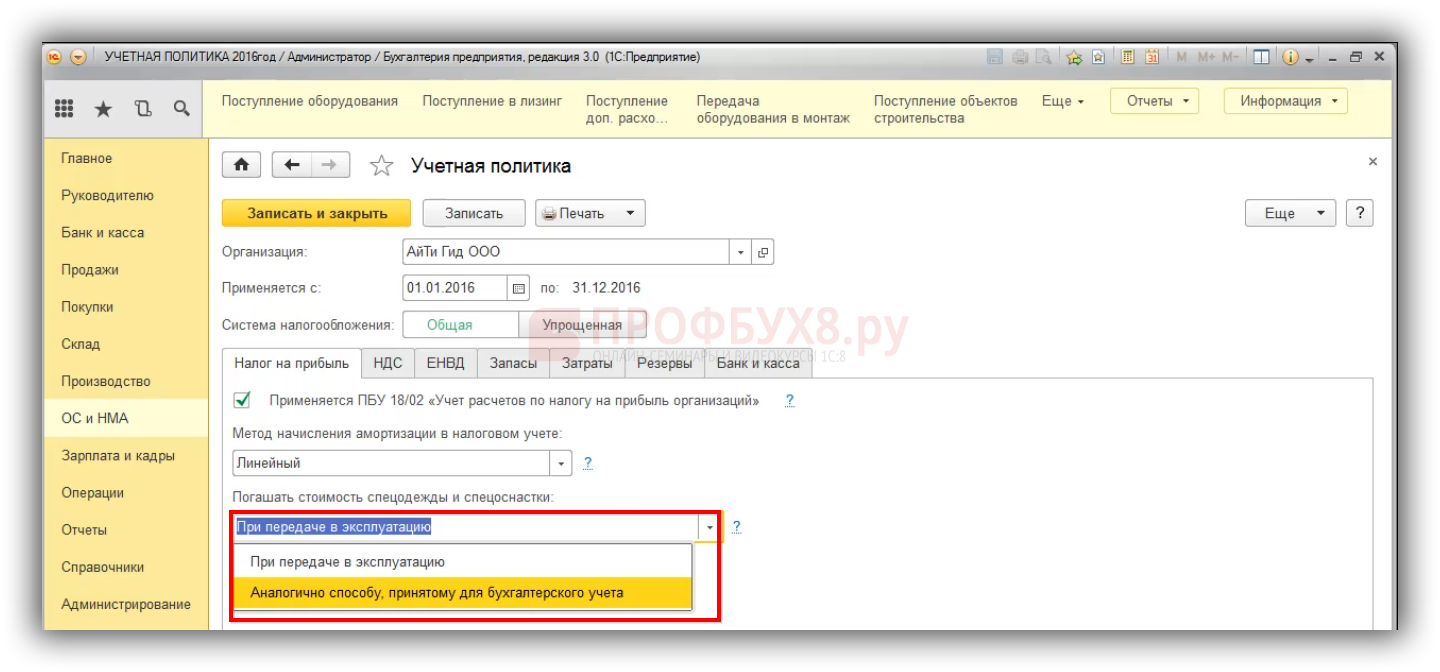This screenshot has height=672, width=1440.
Task: Open the orange main menu dropdown circle
Action: (x=78, y=57)
